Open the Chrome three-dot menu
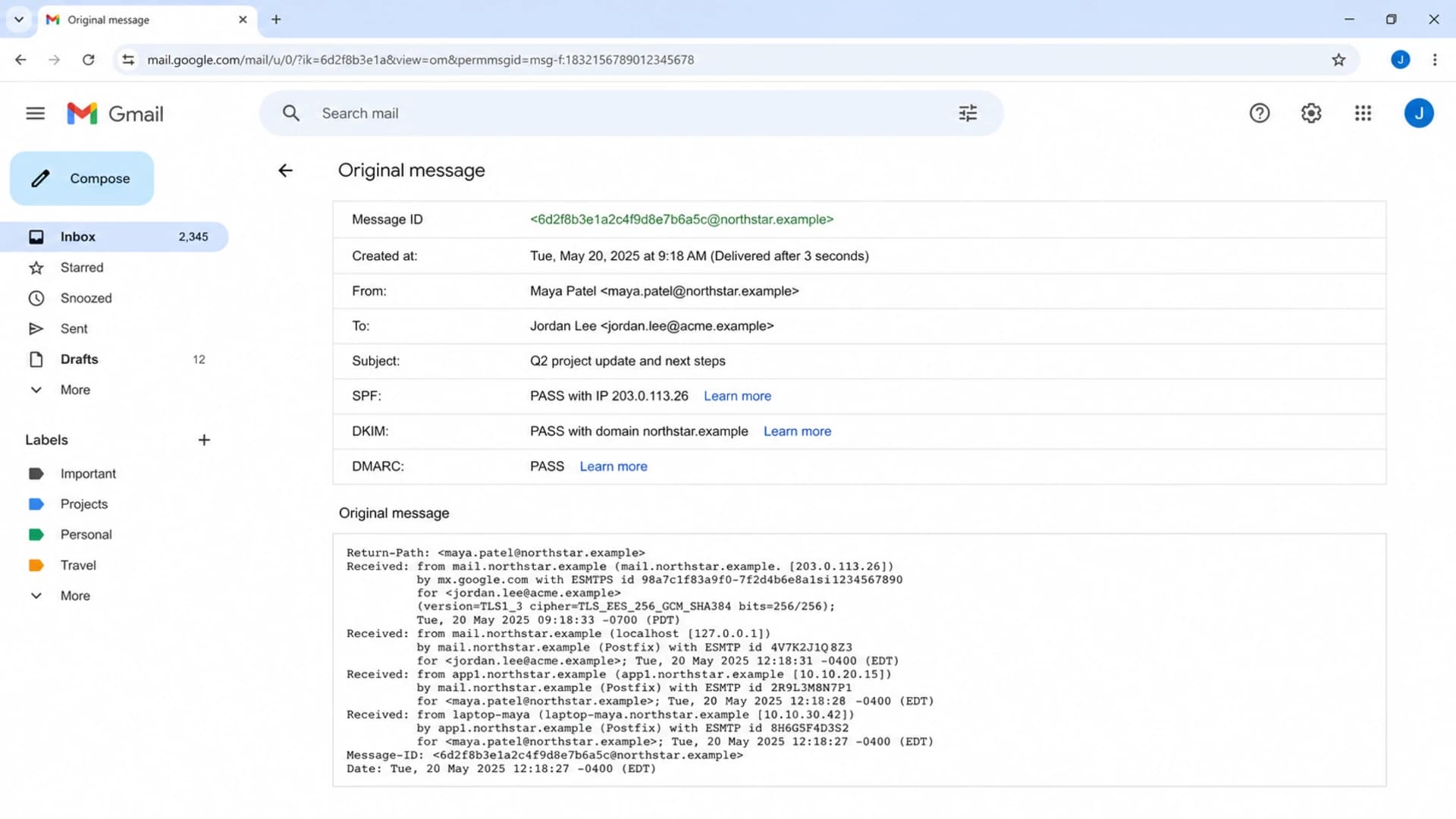The height and width of the screenshot is (819, 1456). (x=1435, y=60)
